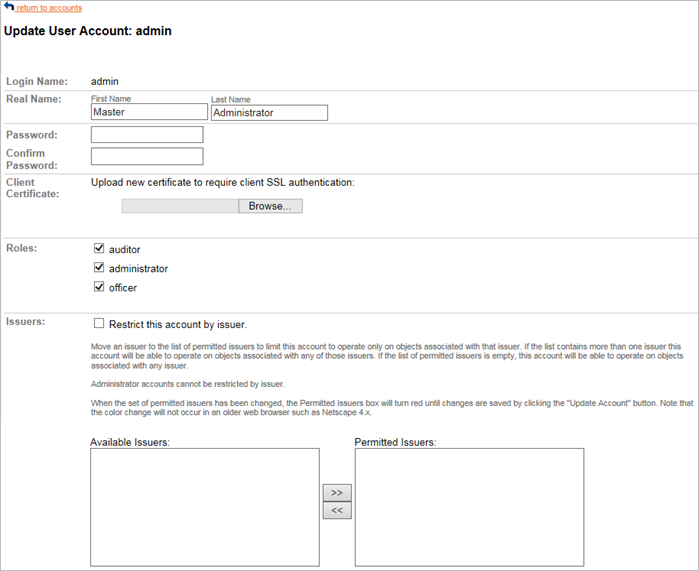
Task: Click the 'Roles:' section label
Action: 22,247
